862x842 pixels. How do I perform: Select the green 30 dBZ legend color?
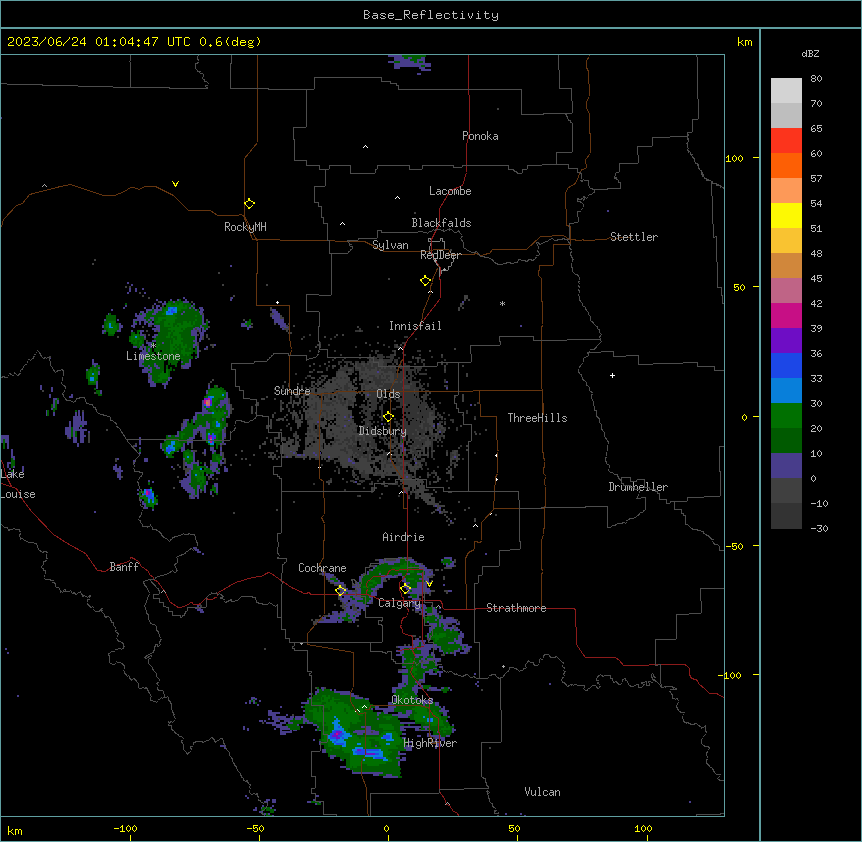tap(786, 416)
